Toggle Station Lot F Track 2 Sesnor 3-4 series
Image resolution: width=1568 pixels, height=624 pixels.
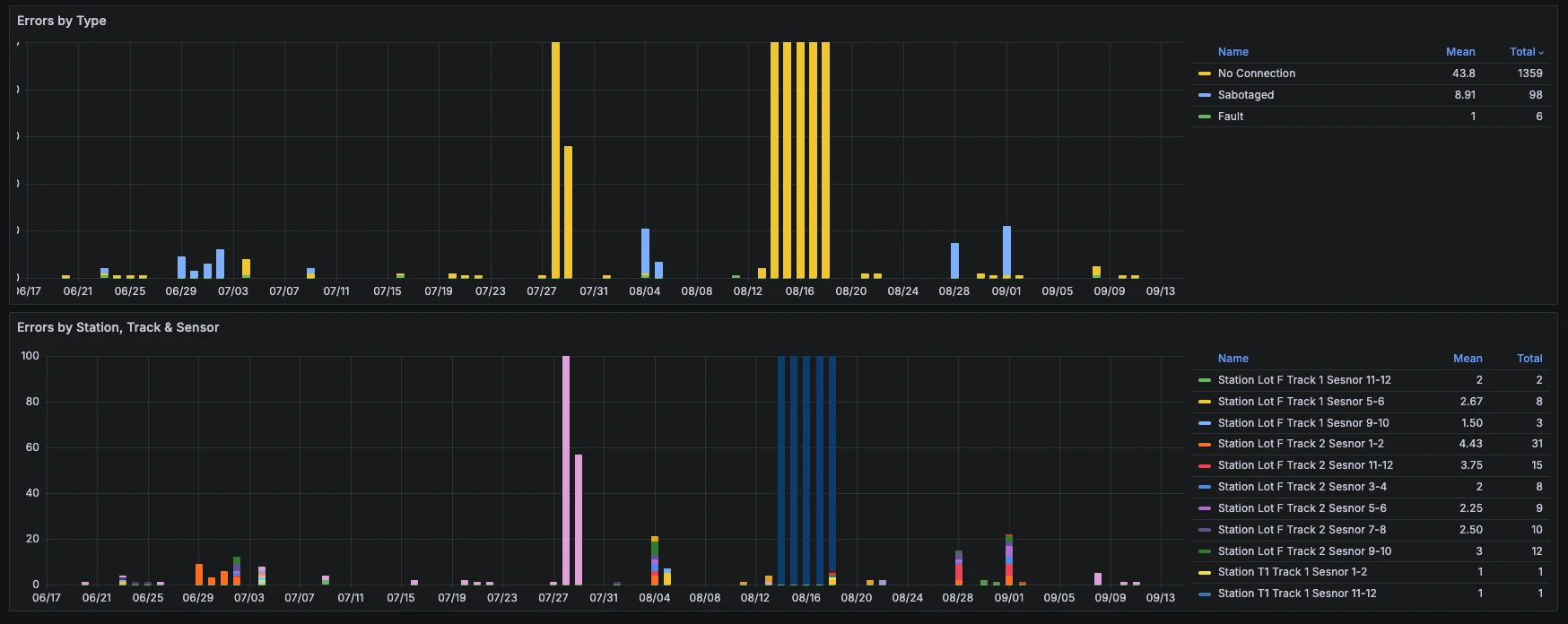pyautogui.click(x=1302, y=487)
